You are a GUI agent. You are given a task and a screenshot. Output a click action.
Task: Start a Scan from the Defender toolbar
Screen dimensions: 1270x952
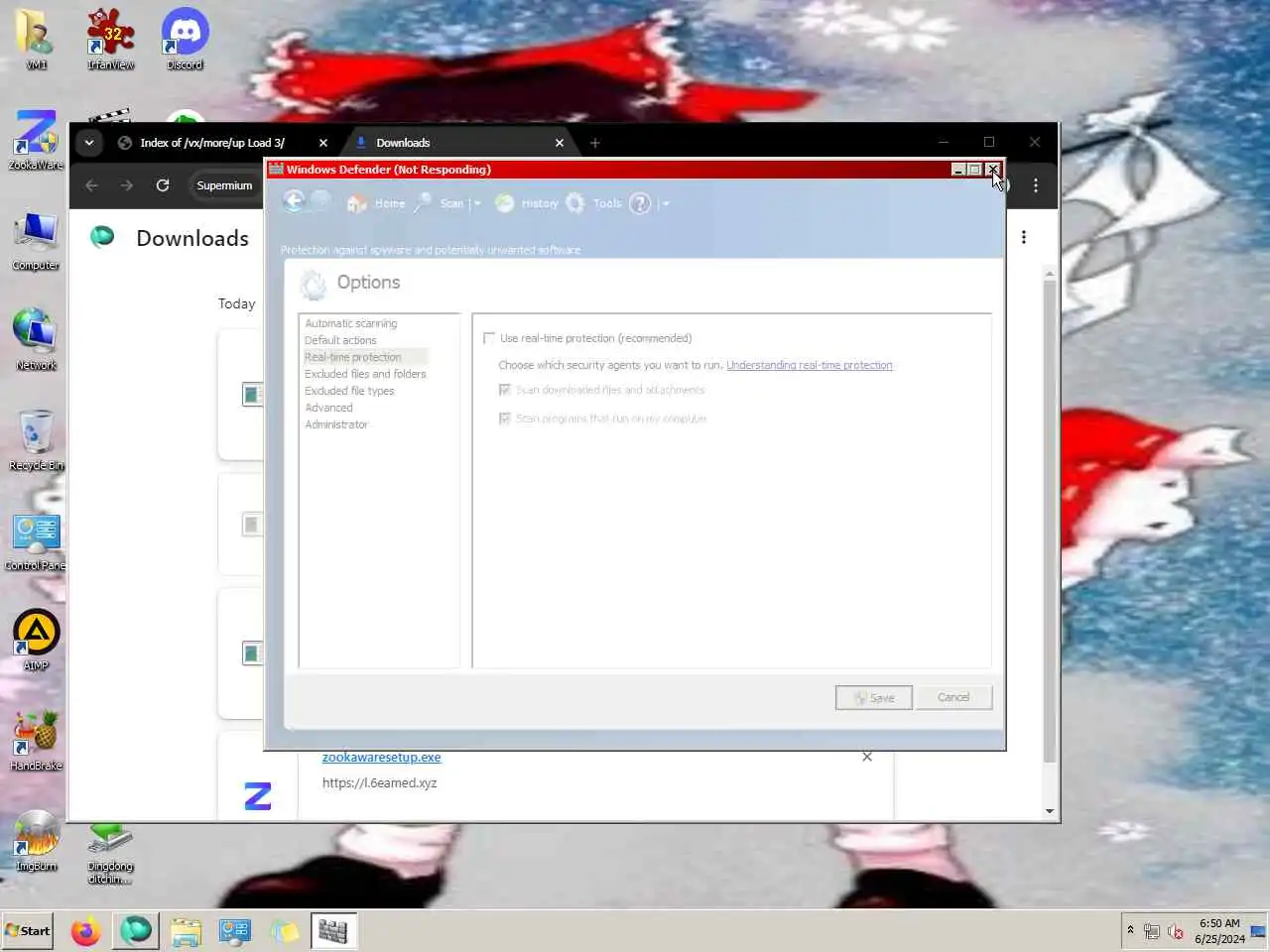[x=440, y=203]
